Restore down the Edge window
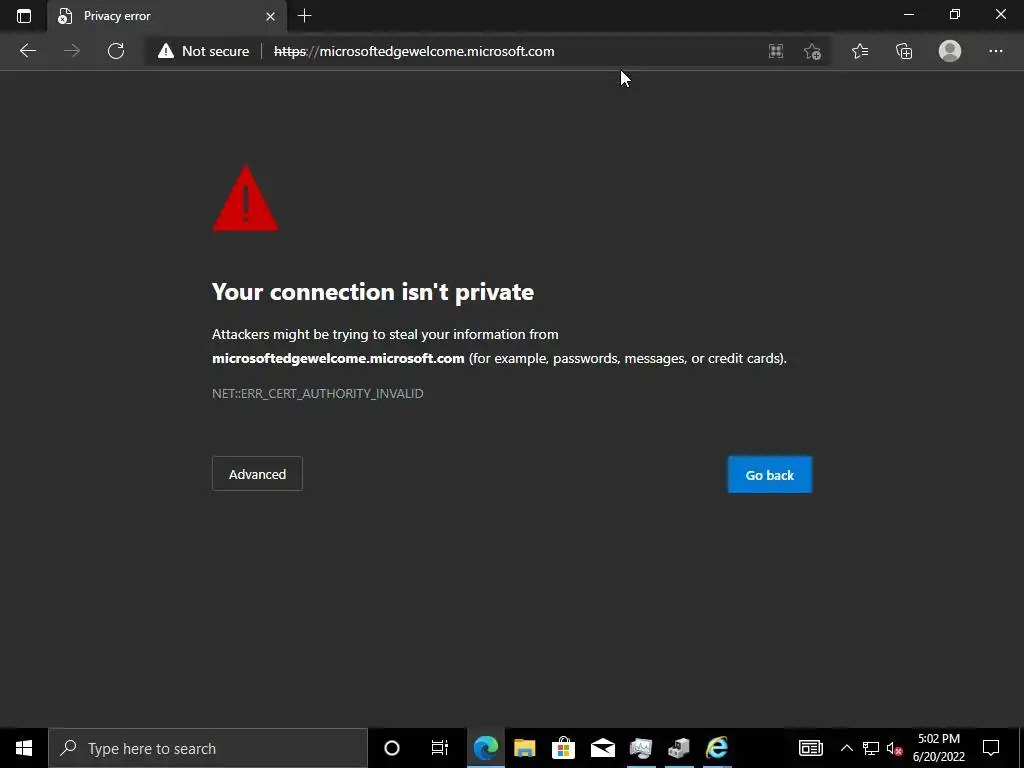This screenshot has height=768, width=1024. 955,14
